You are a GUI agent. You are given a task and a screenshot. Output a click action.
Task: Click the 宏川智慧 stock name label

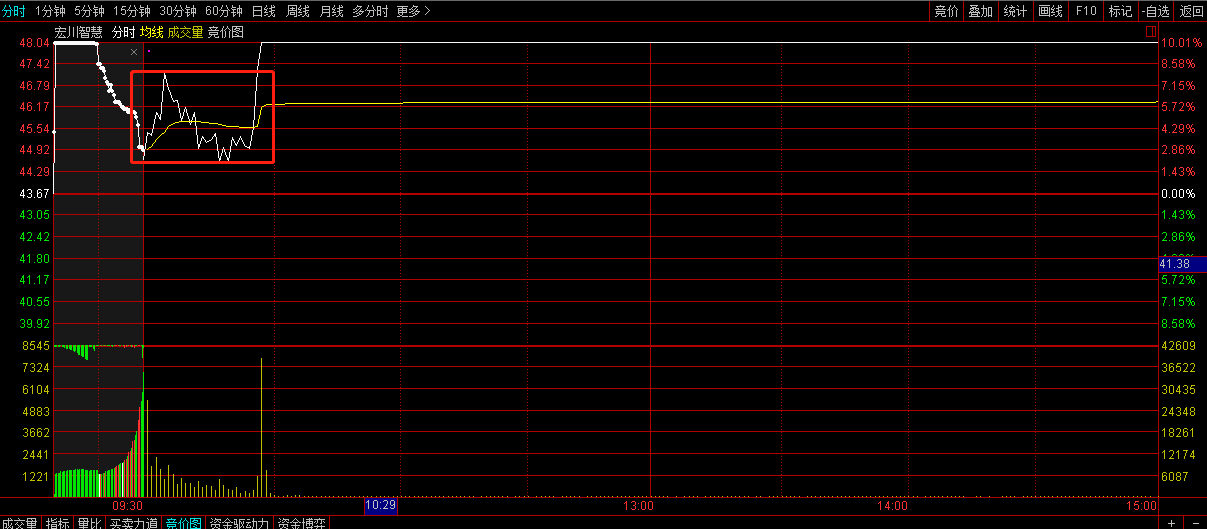pos(78,32)
